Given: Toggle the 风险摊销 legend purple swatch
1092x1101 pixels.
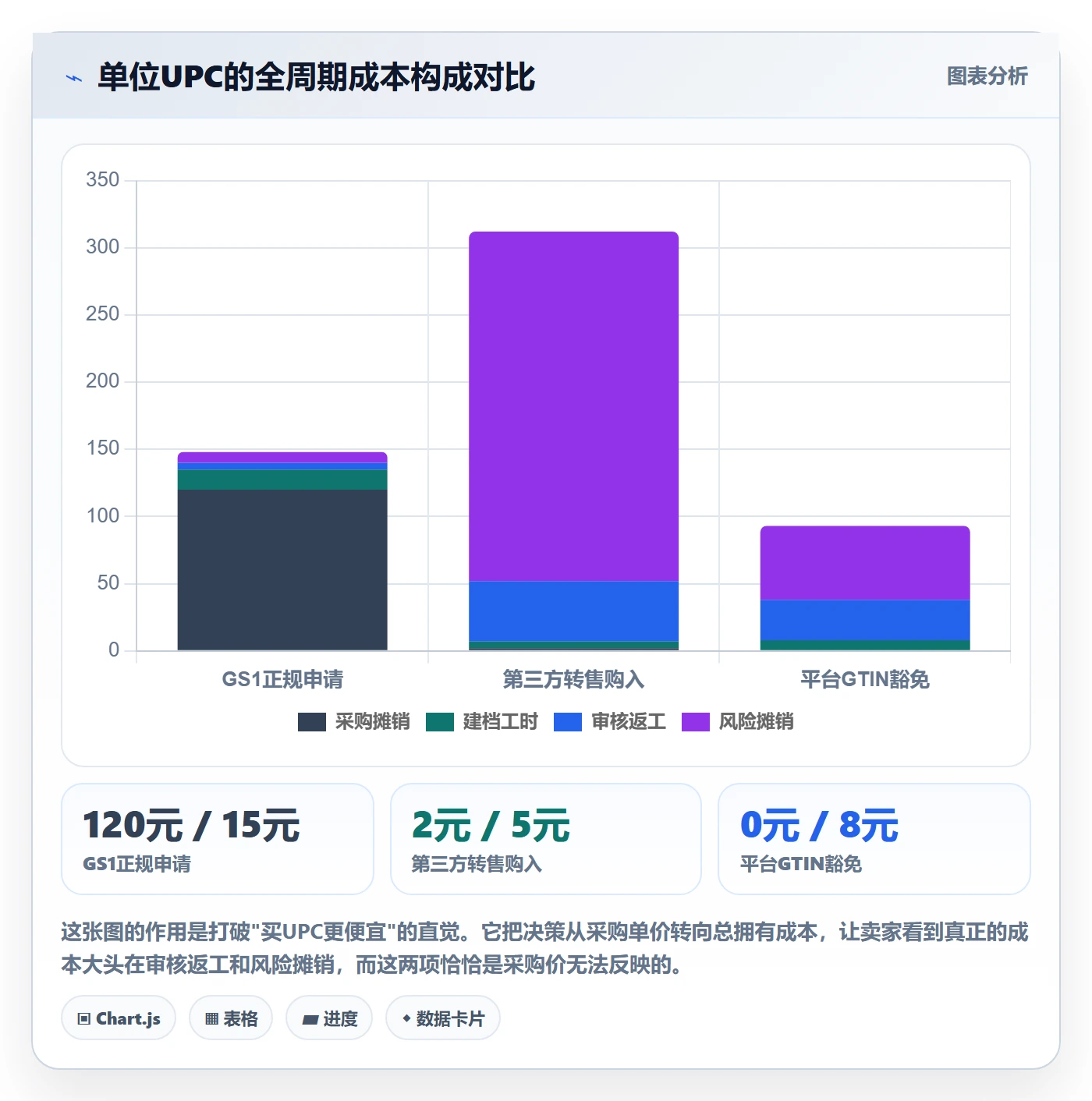Looking at the screenshot, I should click(x=696, y=722).
